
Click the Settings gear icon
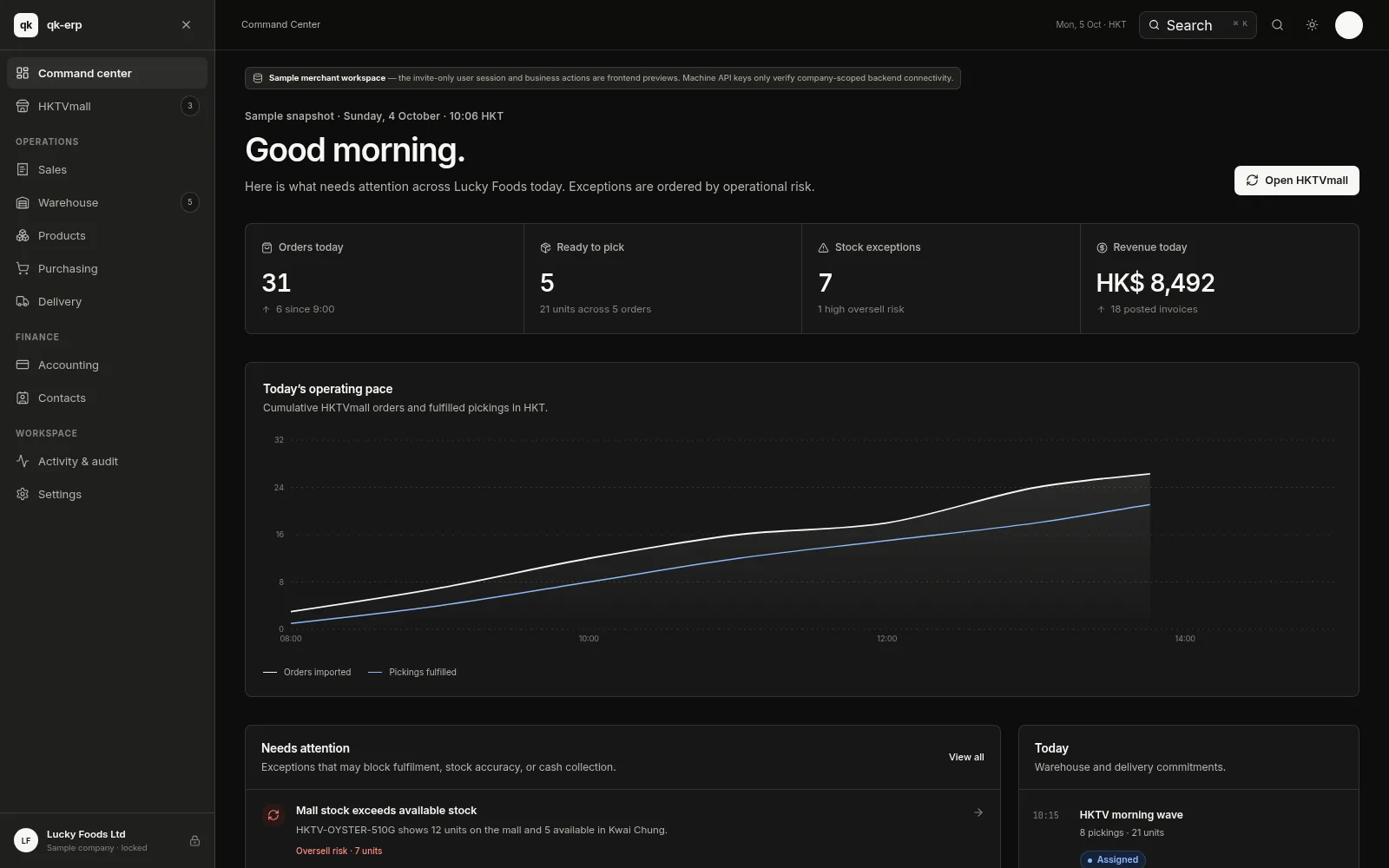[23, 494]
